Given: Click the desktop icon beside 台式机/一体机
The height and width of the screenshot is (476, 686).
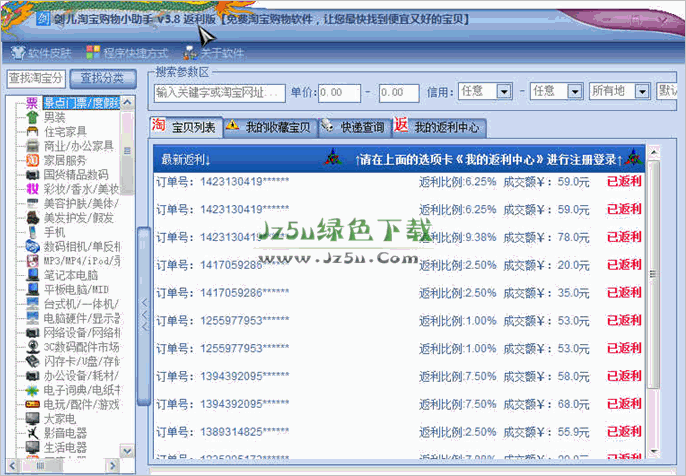Looking at the screenshot, I should pos(32,304).
